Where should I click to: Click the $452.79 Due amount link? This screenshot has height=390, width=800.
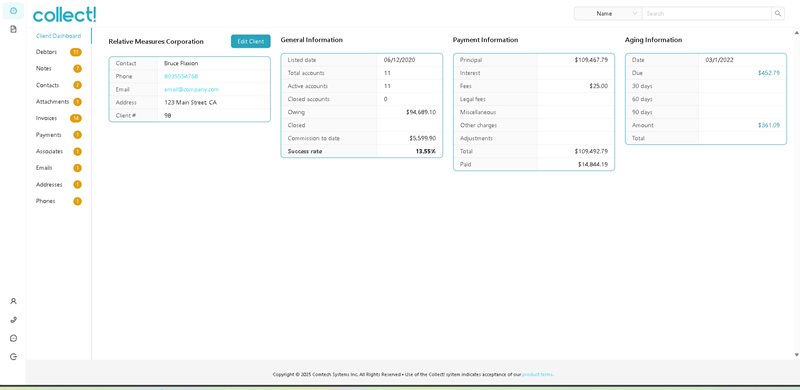click(x=769, y=73)
